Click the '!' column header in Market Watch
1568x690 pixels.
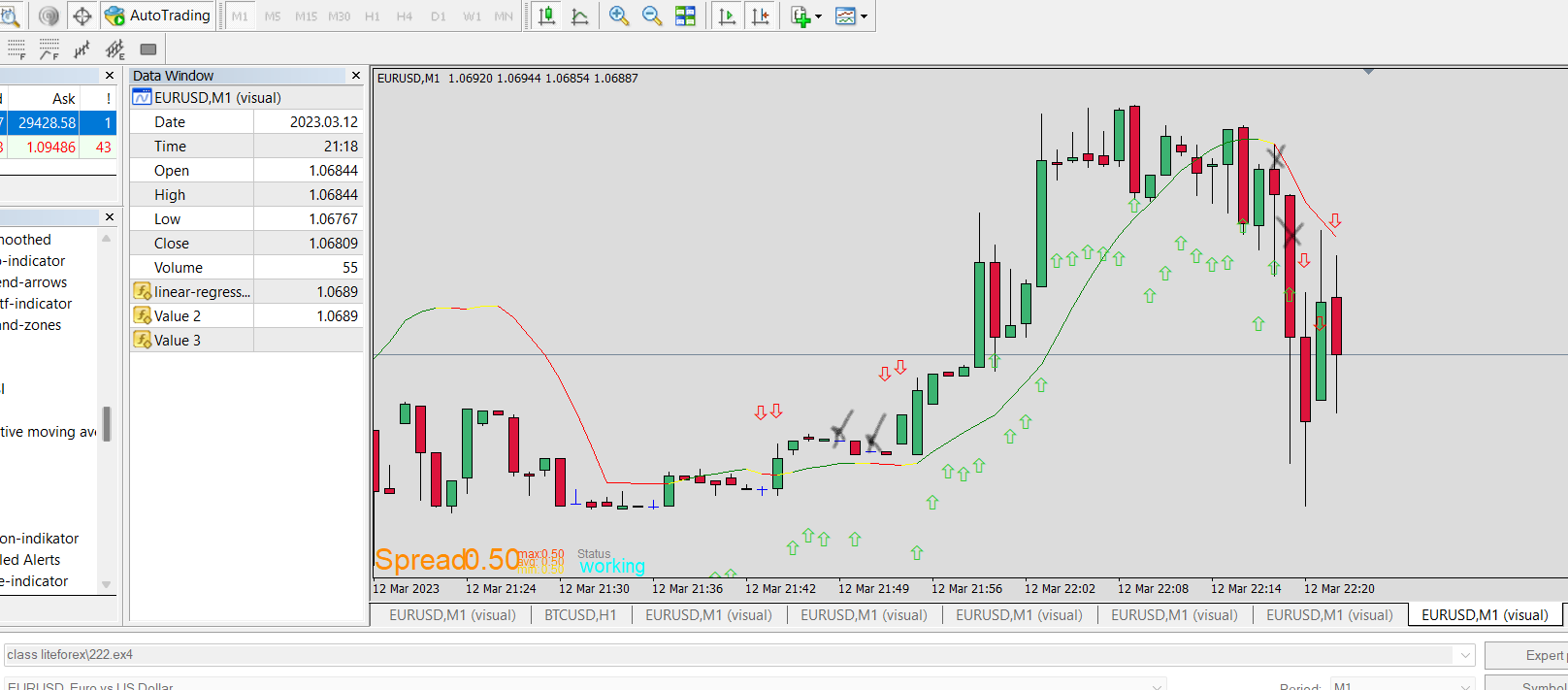(x=108, y=98)
